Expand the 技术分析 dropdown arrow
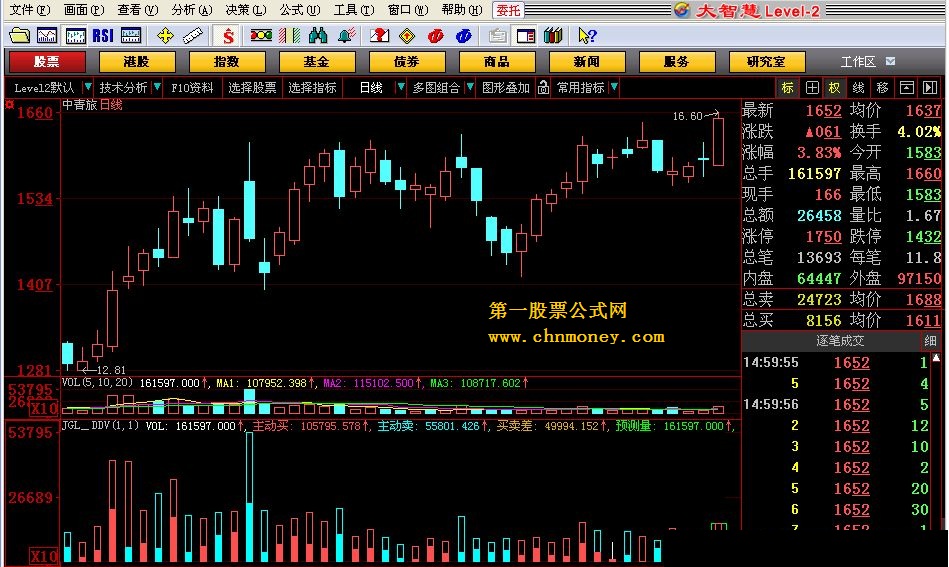The width and height of the screenshot is (949, 567). [x=157, y=88]
